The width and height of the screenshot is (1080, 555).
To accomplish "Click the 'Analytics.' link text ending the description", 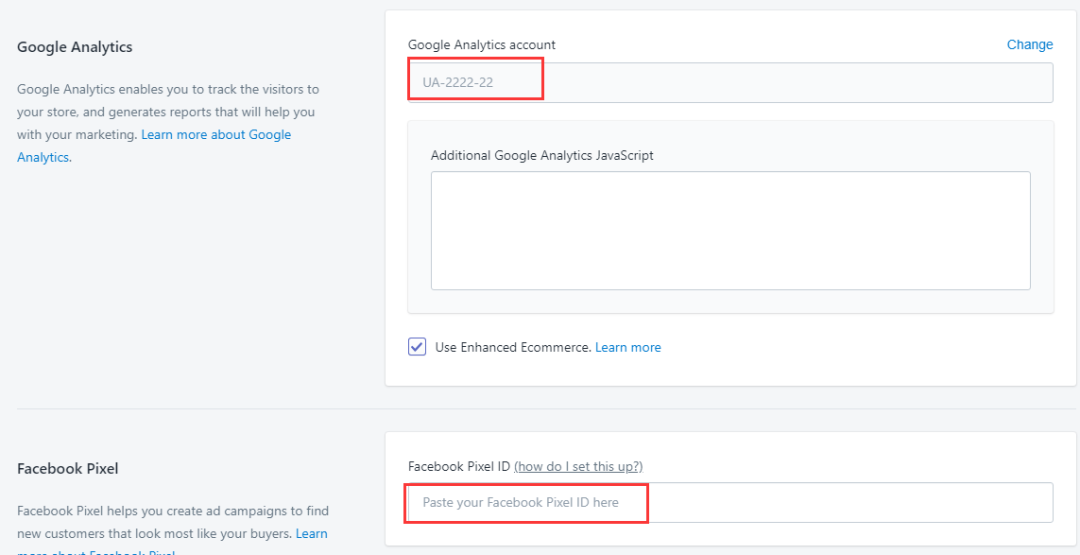I will 44,158.
